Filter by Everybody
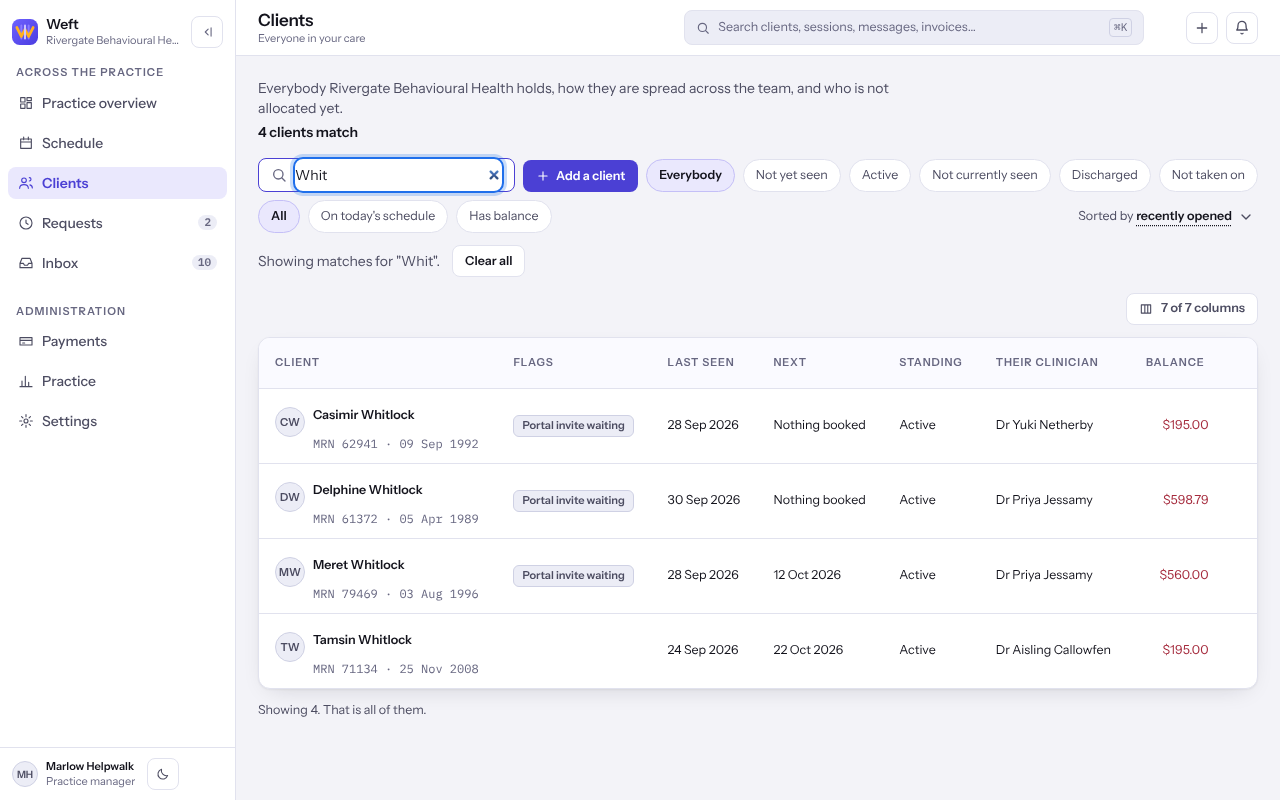This screenshot has width=1280, height=800. tap(690, 175)
